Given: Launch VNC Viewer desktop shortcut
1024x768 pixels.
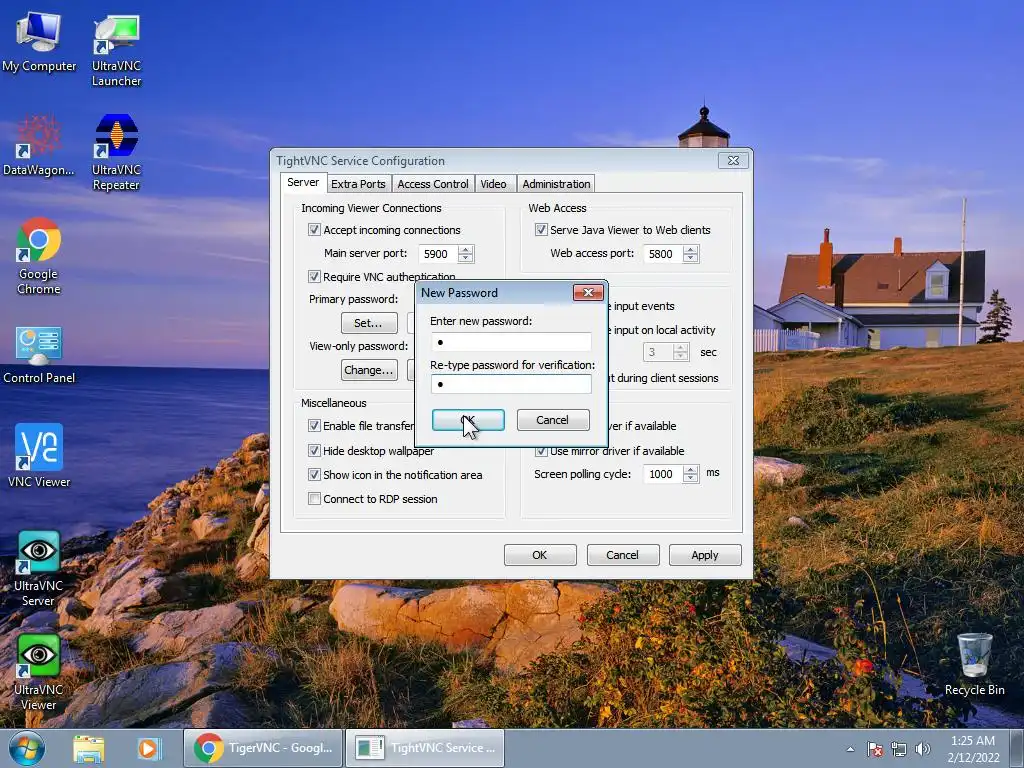Looking at the screenshot, I should [39, 456].
